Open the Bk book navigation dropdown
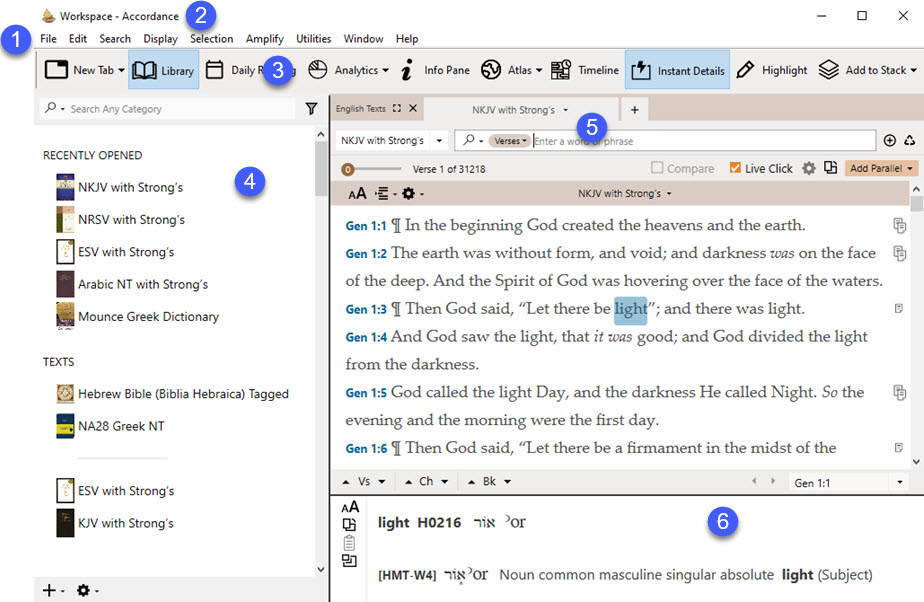 point(507,482)
